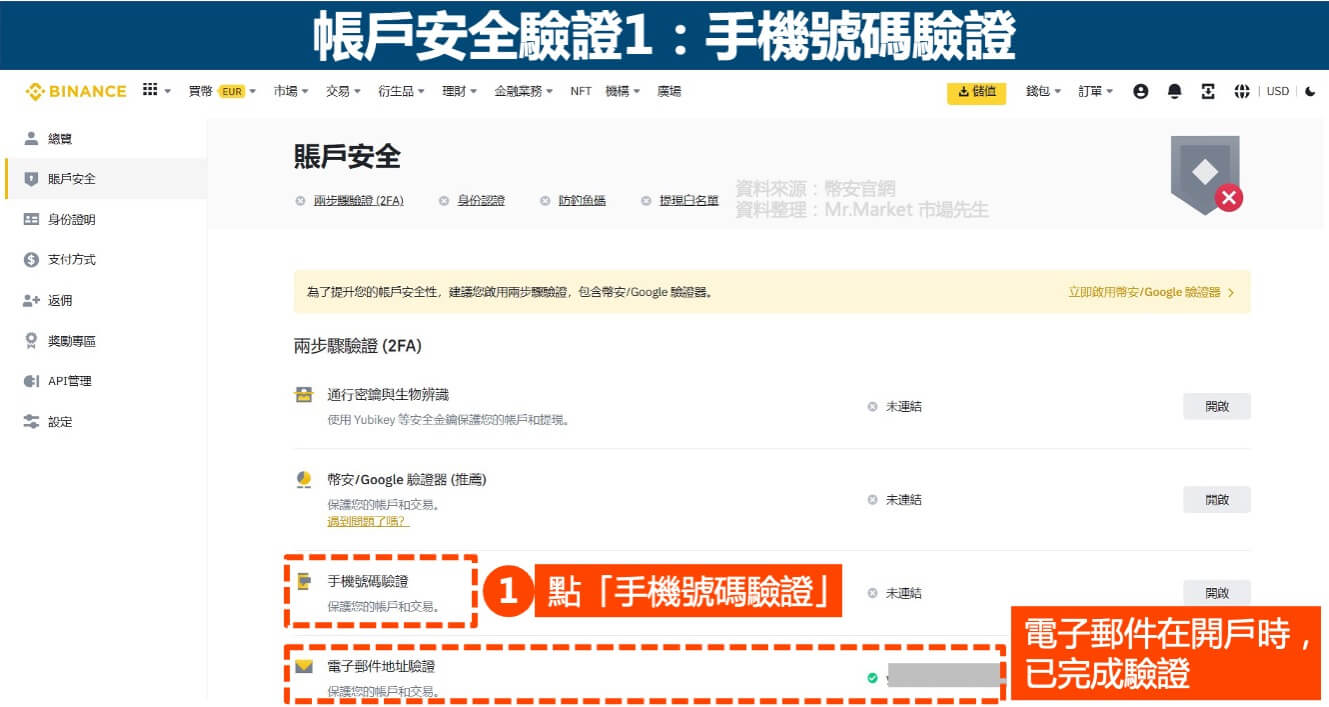Open API管理 in the sidebar
This screenshot has width=1329, height=707.
point(69,381)
